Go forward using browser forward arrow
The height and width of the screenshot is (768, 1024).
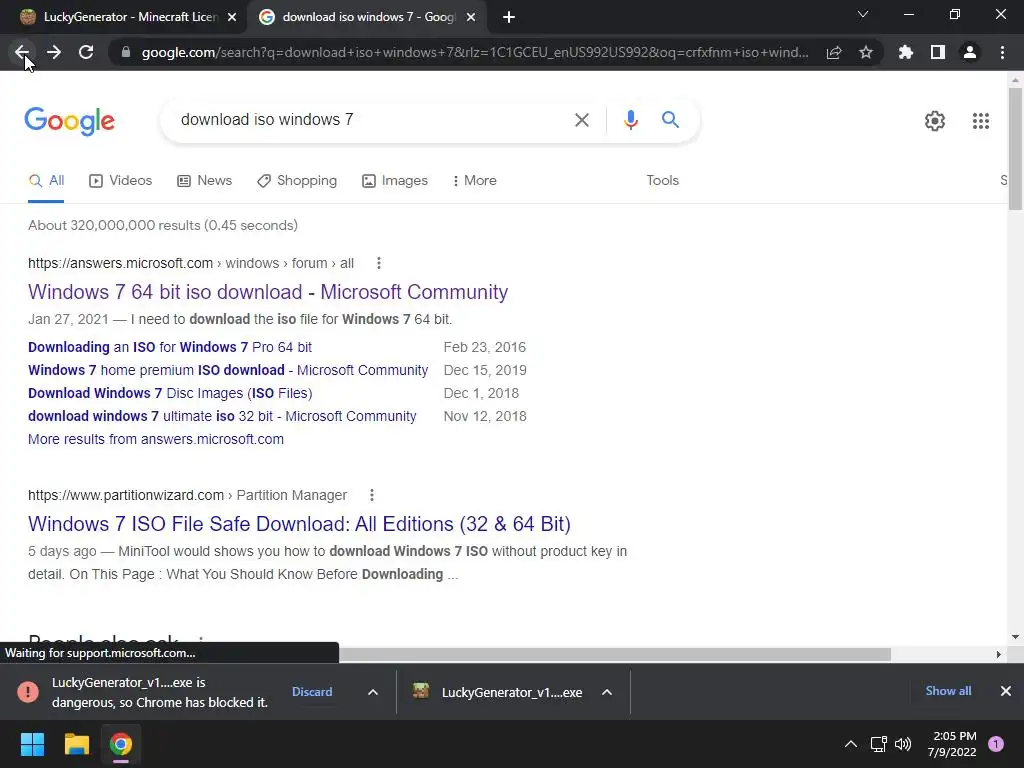pos(54,52)
